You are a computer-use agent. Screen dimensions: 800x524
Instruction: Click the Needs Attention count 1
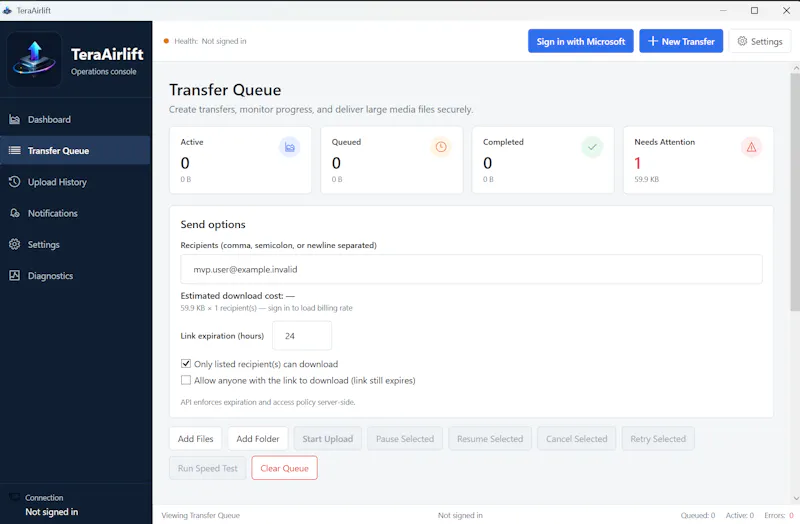(637, 163)
